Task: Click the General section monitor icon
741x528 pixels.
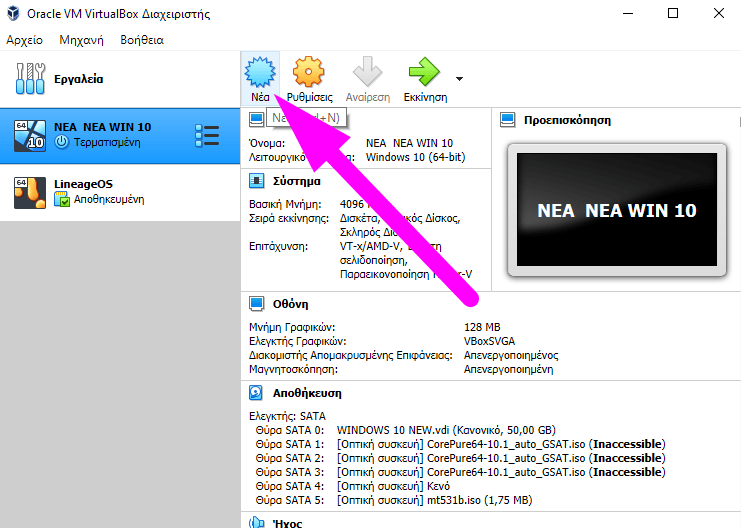Action: click(x=257, y=119)
